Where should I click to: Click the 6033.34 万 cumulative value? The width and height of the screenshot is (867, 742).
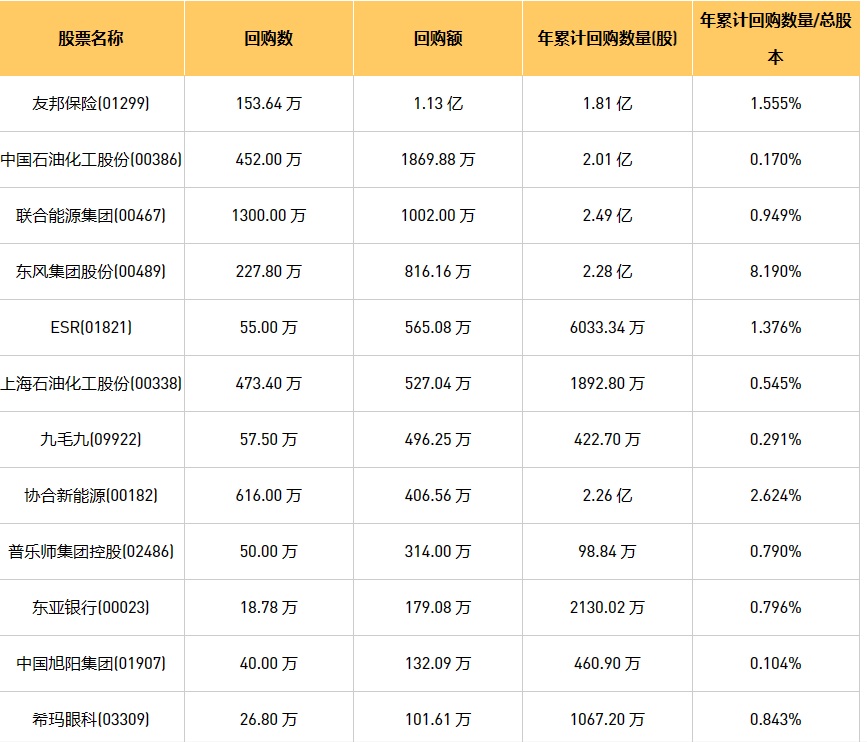coord(607,327)
